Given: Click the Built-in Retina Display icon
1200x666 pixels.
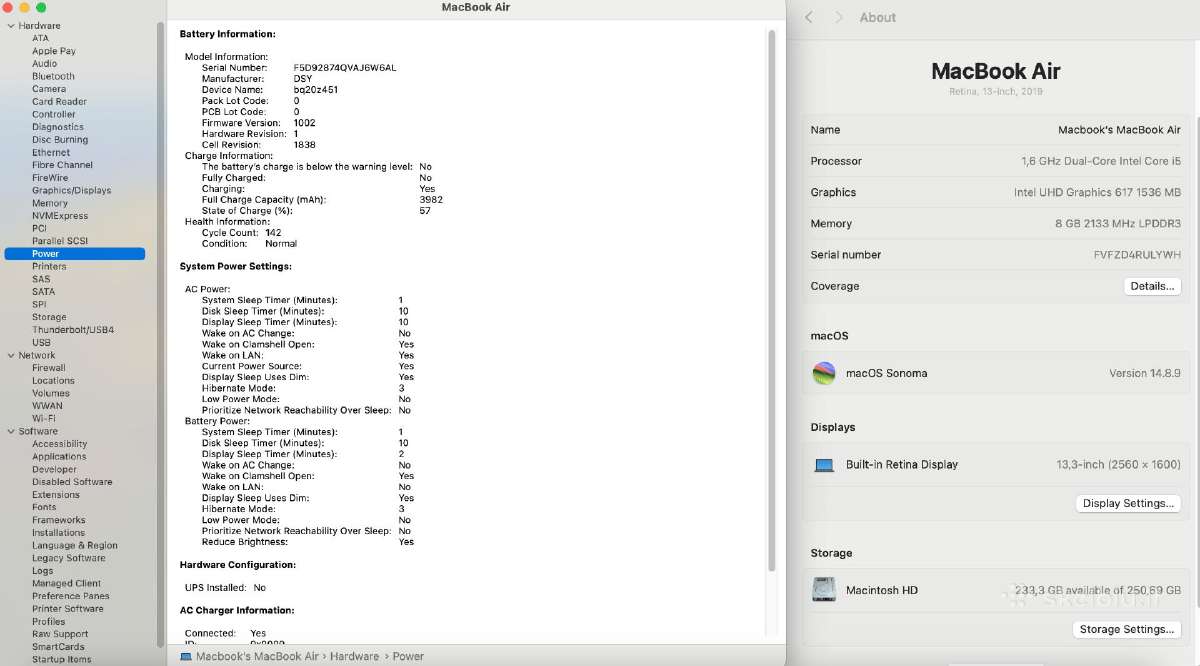Looking at the screenshot, I should 824,465.
